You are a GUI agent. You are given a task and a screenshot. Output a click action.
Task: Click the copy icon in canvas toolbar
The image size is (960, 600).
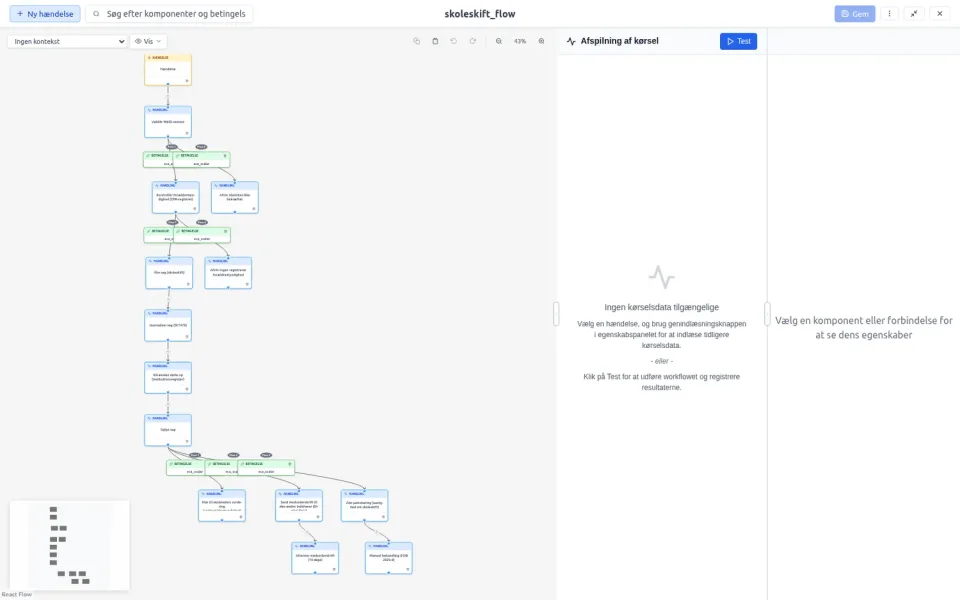[416, 41]
